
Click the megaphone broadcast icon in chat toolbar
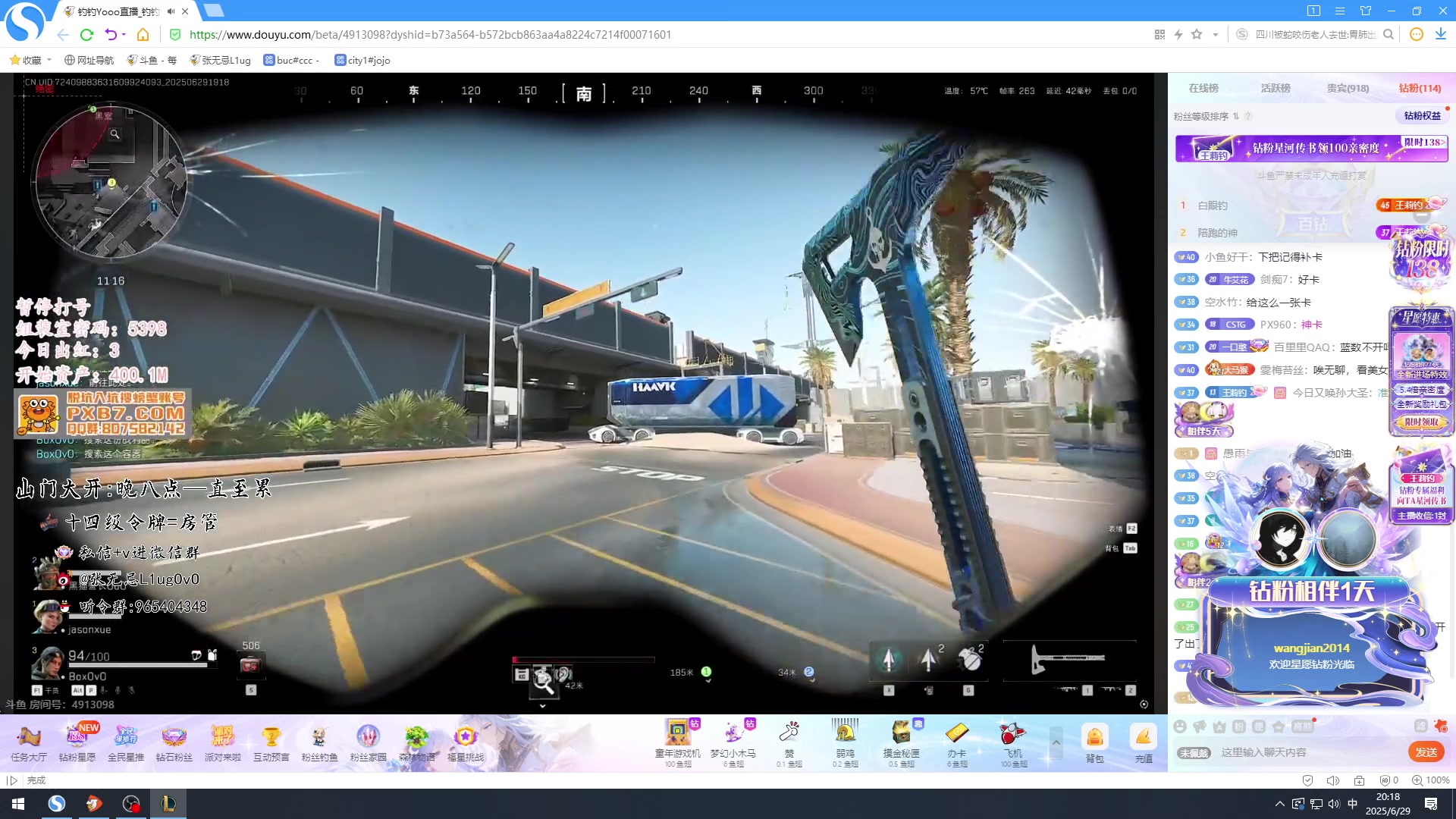click(1200, 726)
